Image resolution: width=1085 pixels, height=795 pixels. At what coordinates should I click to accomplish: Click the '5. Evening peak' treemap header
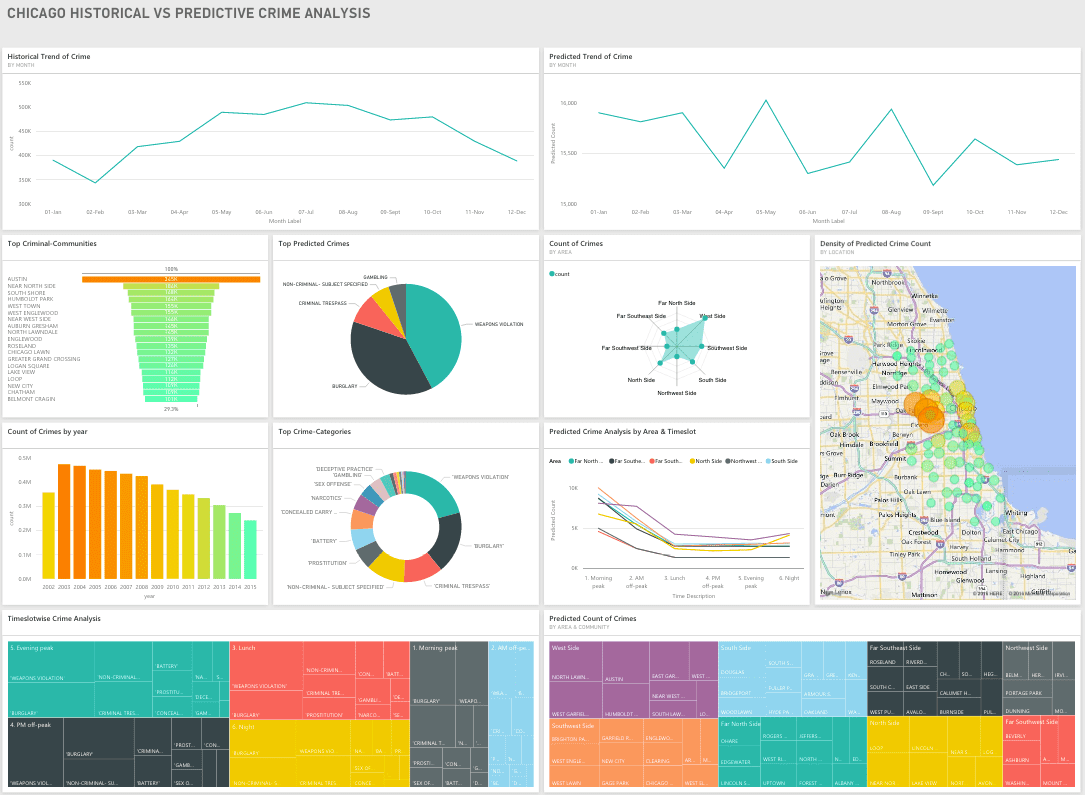(x=33, y=648)
